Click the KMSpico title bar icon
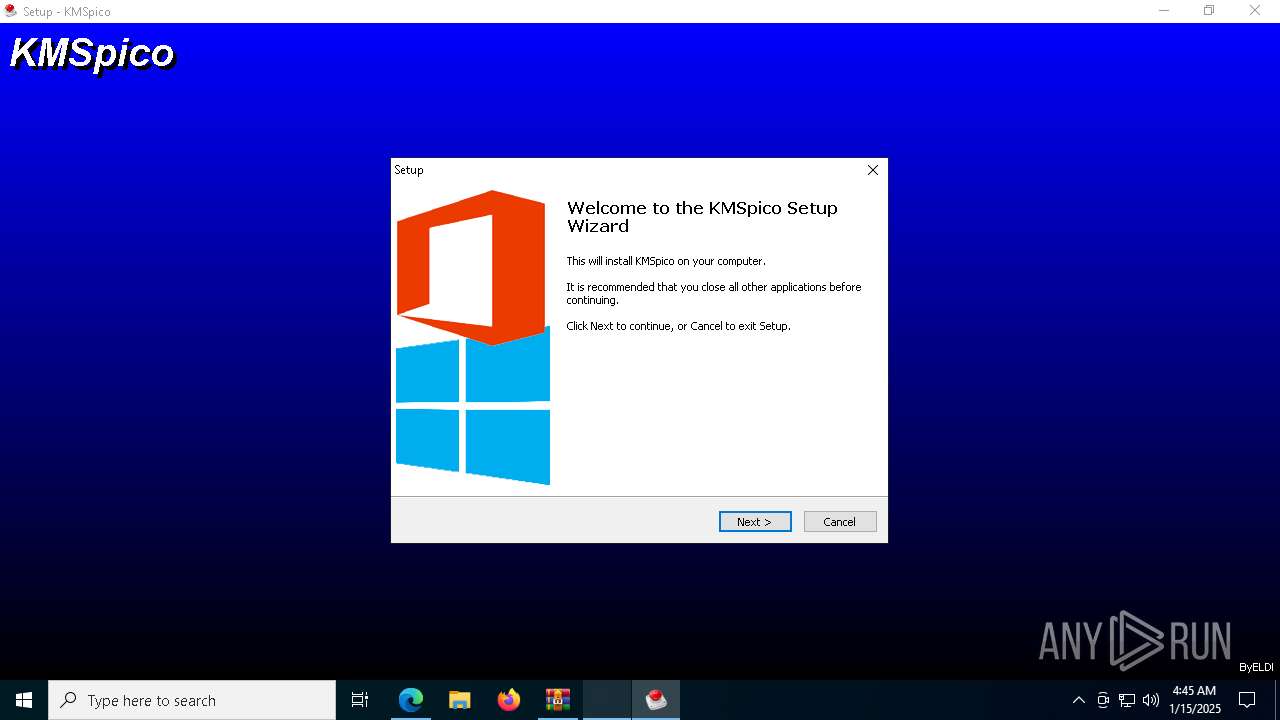Viewport: 1280px width, 720px height. [x=11, y=11]
